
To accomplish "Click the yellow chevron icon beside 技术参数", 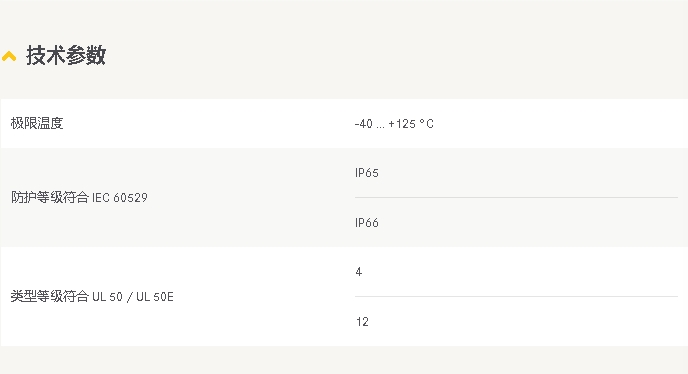I will (x=9, y=57).
